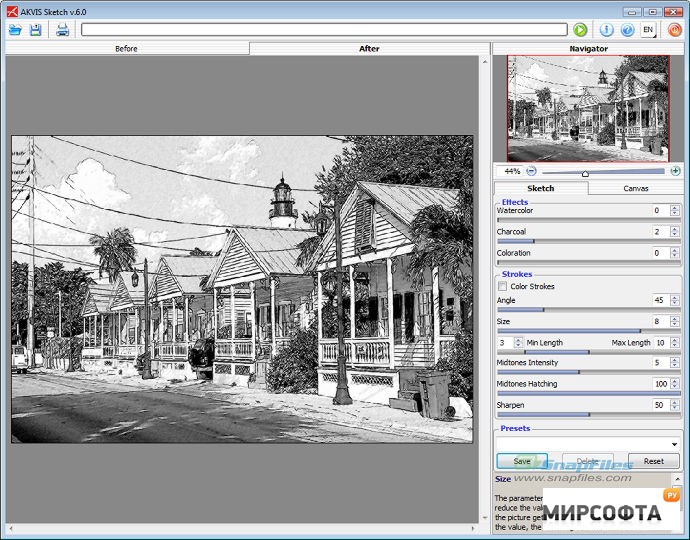
Task: Click the Sharpen slider track
Action: [x=589, y=414]
